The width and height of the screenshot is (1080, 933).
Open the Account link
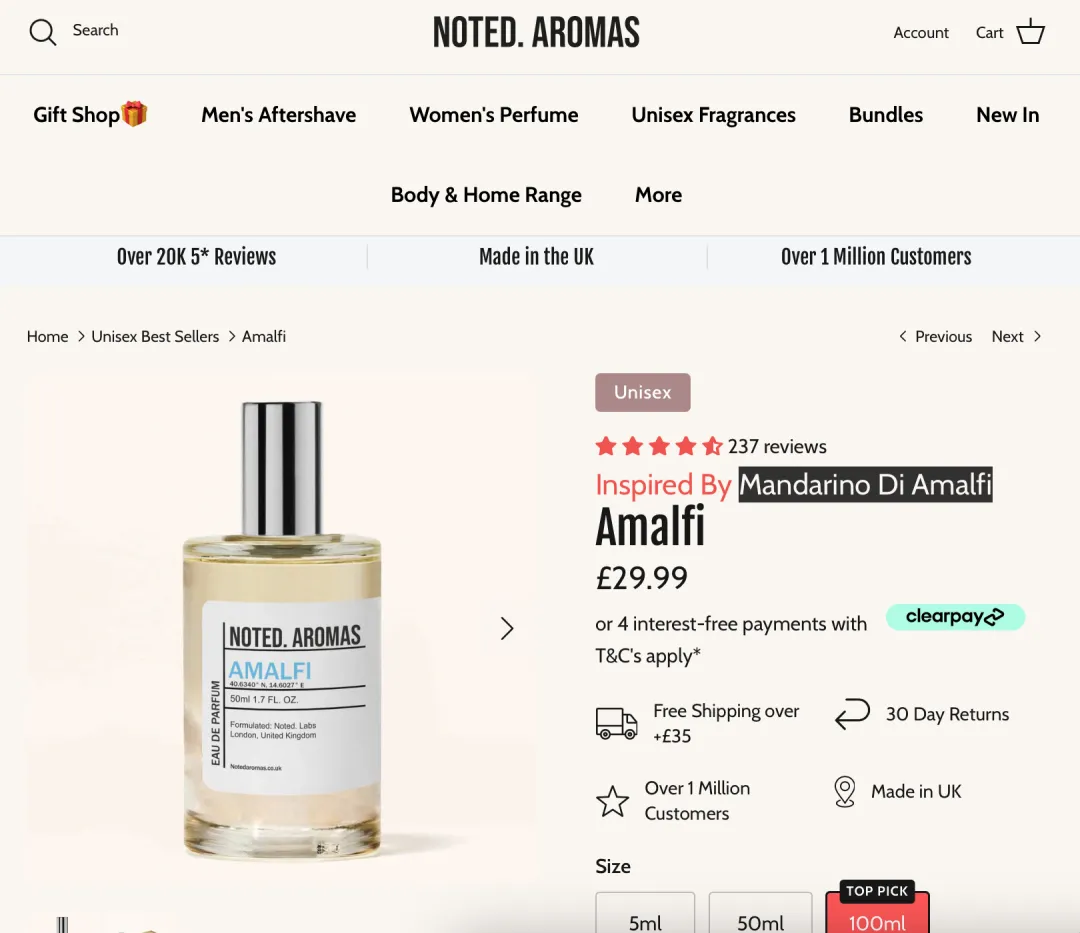921,32
